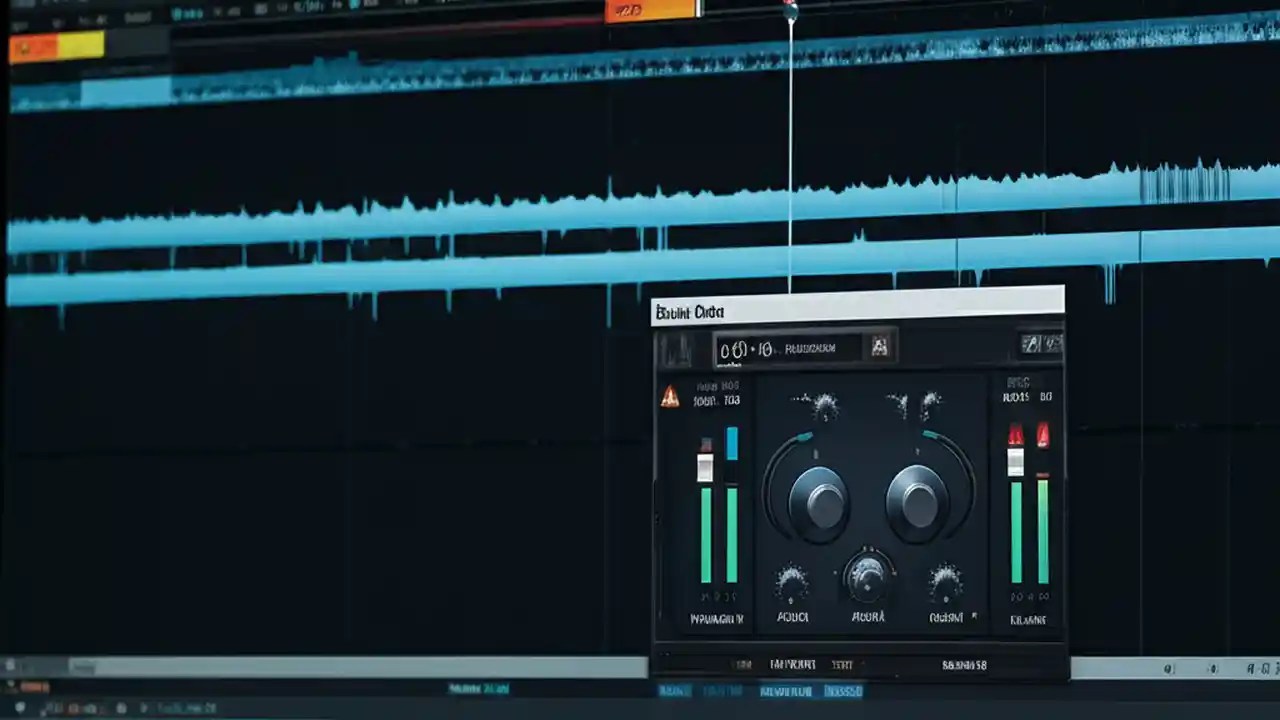Screen dimensions: 1280x720
Task: Switch to the highlighted tab in the bottom taskbar
Action: 845,691
